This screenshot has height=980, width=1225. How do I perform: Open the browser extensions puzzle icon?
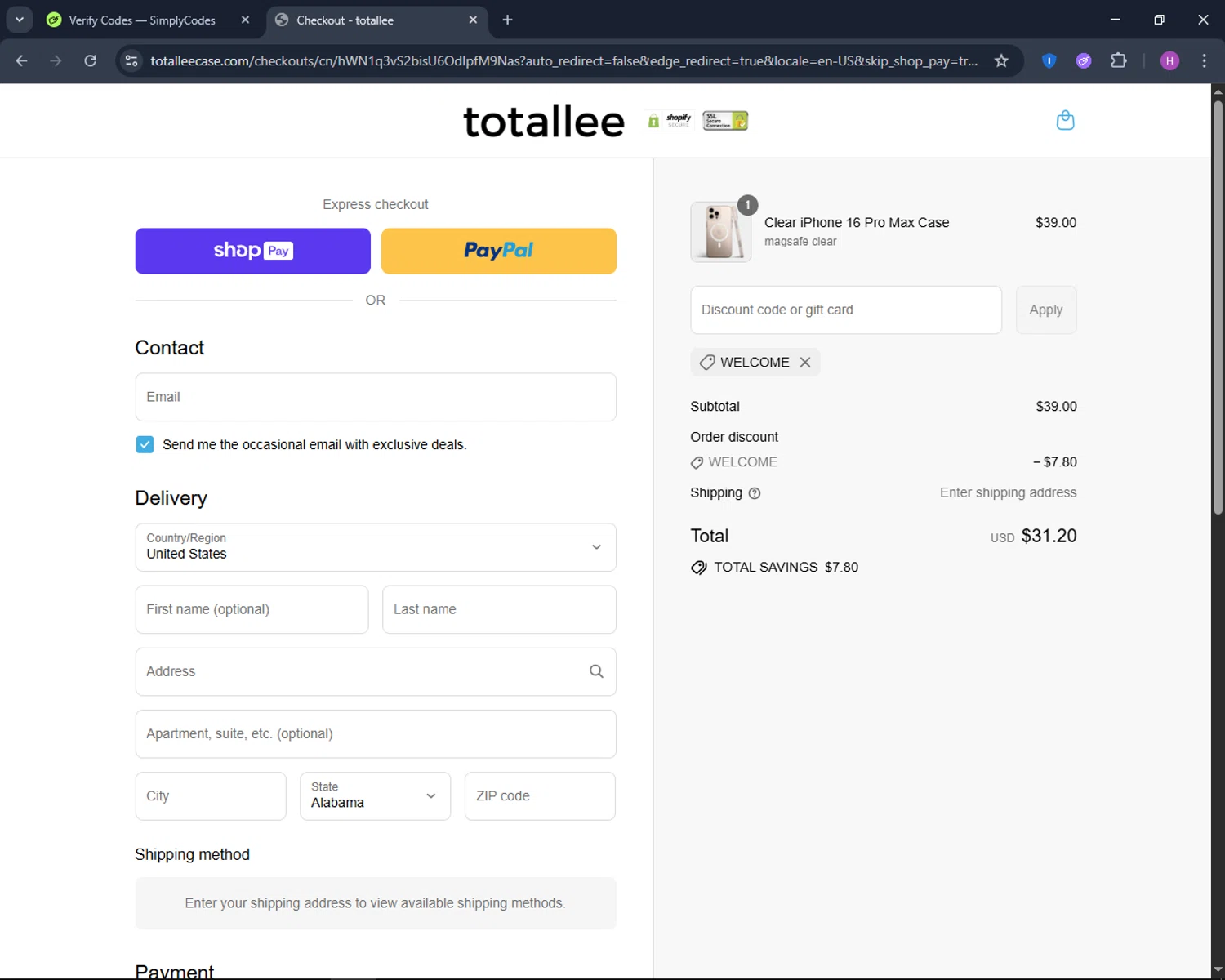[1119, 60]
